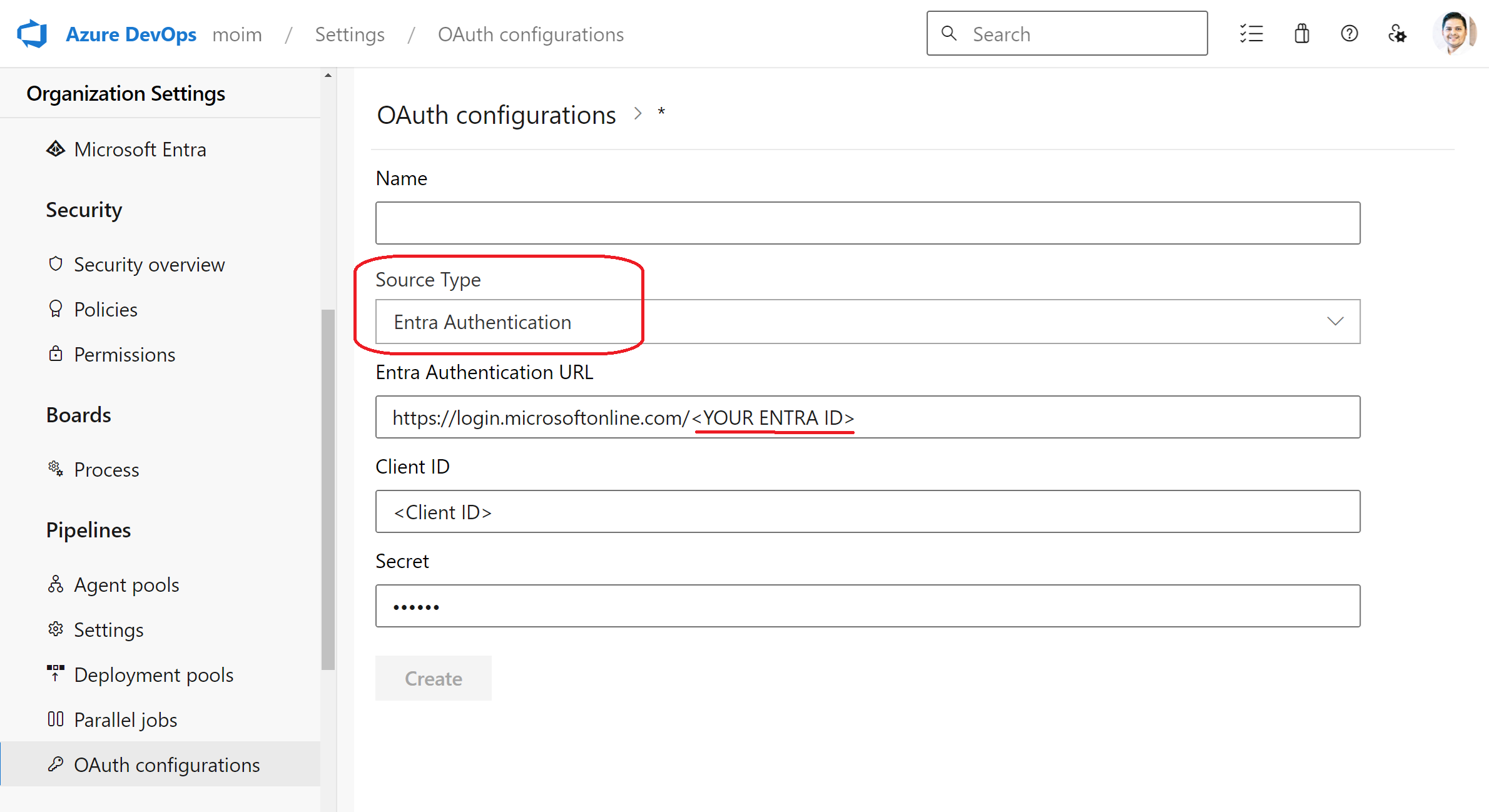Click the Process gears icon
The height and width of the screenshot is (812, 1489).
[x=56, y=469]
